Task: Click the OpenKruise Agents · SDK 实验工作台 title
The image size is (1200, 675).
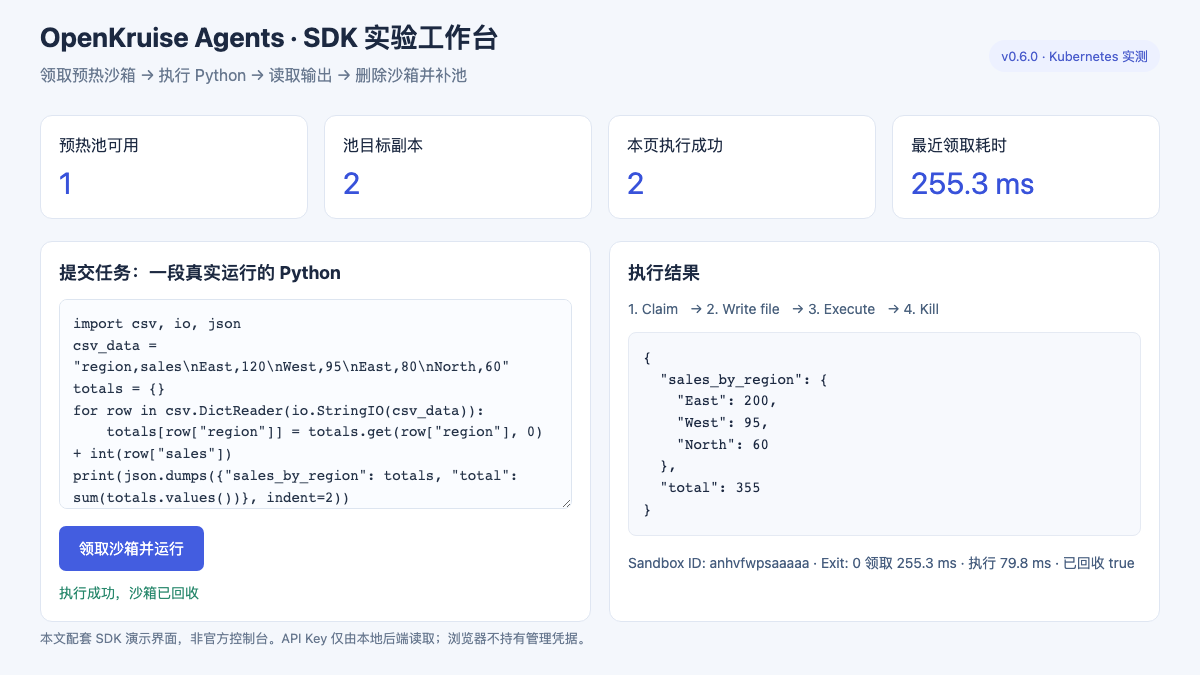Action: (x=269, y=38)
